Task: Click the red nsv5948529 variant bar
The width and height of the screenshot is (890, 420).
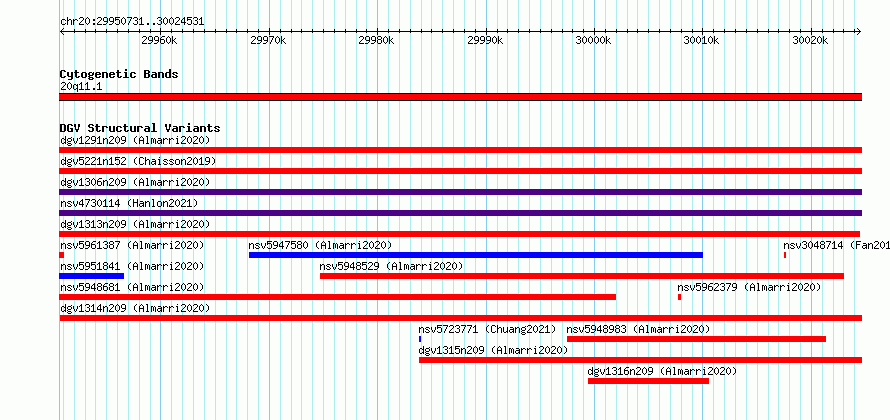Action: pos(582,276)
